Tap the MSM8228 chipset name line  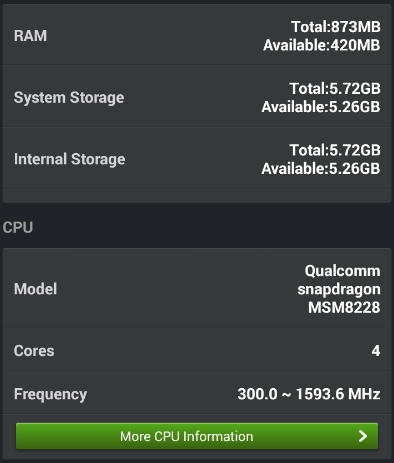(x=344, y=307)
